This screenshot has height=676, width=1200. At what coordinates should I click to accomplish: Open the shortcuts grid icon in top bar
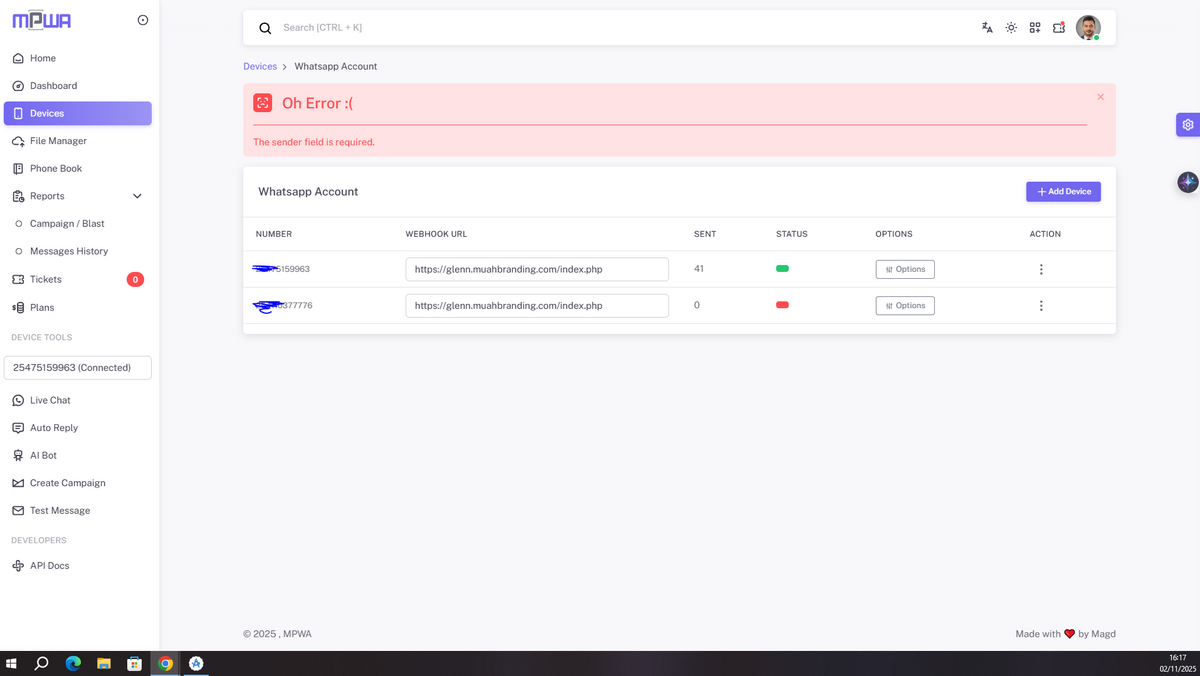1035,28
